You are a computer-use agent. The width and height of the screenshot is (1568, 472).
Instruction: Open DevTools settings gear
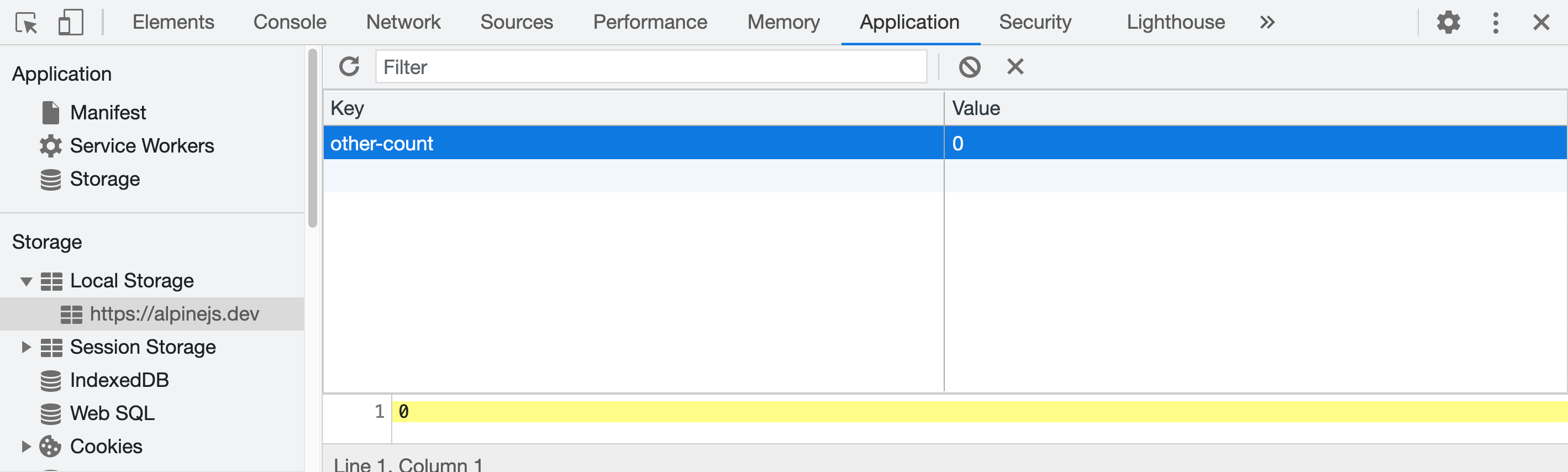click(1448, 23)
